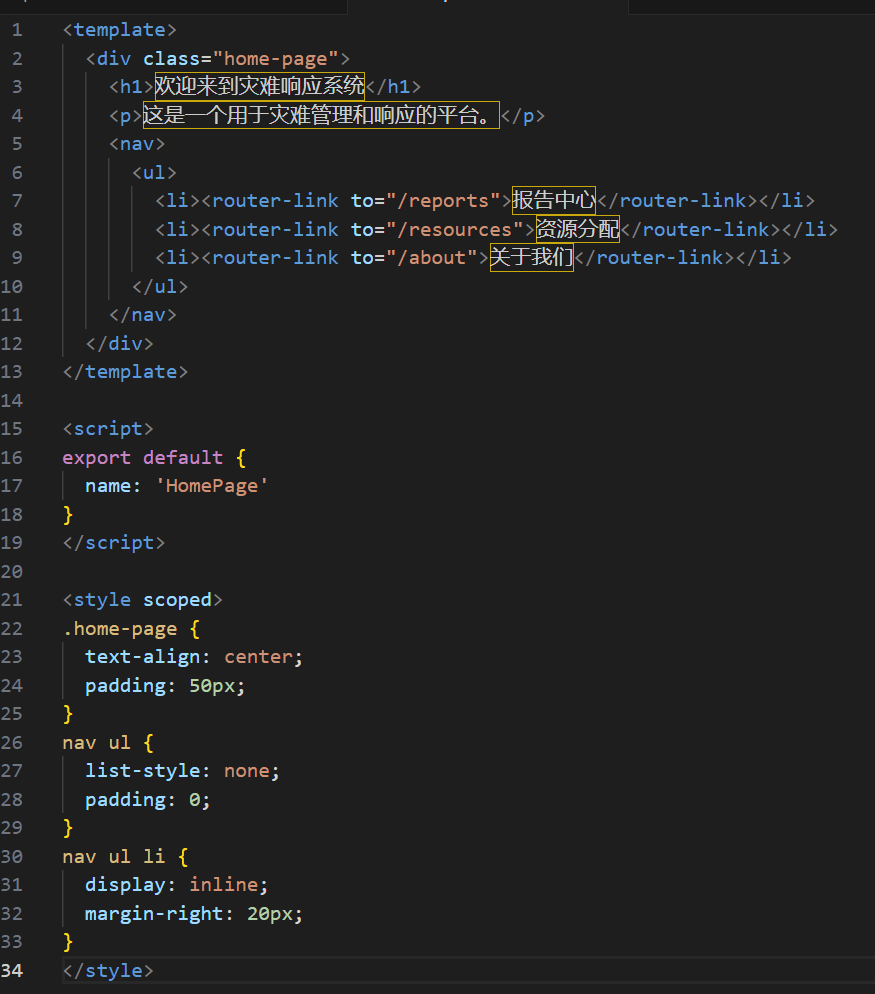Click the scoped attribute of the style tag
This screenshot has width=875, height=994.
coord(177,600)
